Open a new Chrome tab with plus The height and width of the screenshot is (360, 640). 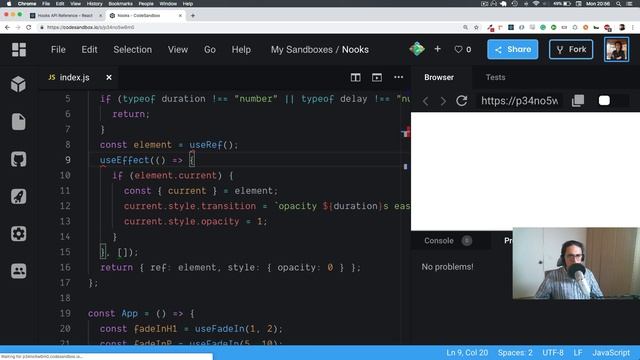tap(193, 16)
